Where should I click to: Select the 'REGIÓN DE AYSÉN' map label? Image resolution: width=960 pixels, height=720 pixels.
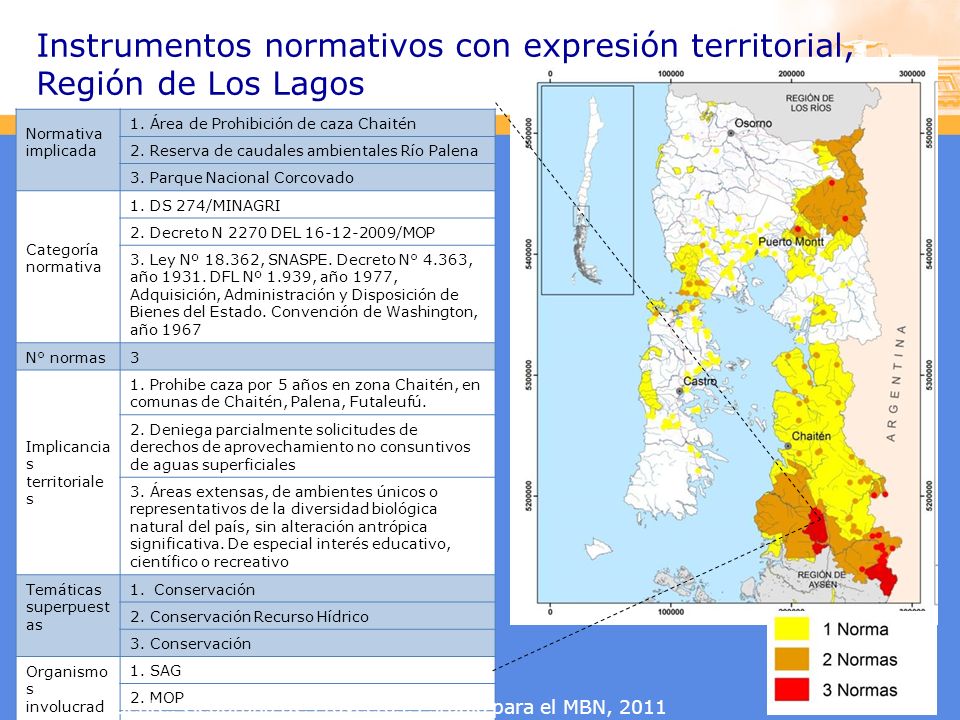pos(822,579)
